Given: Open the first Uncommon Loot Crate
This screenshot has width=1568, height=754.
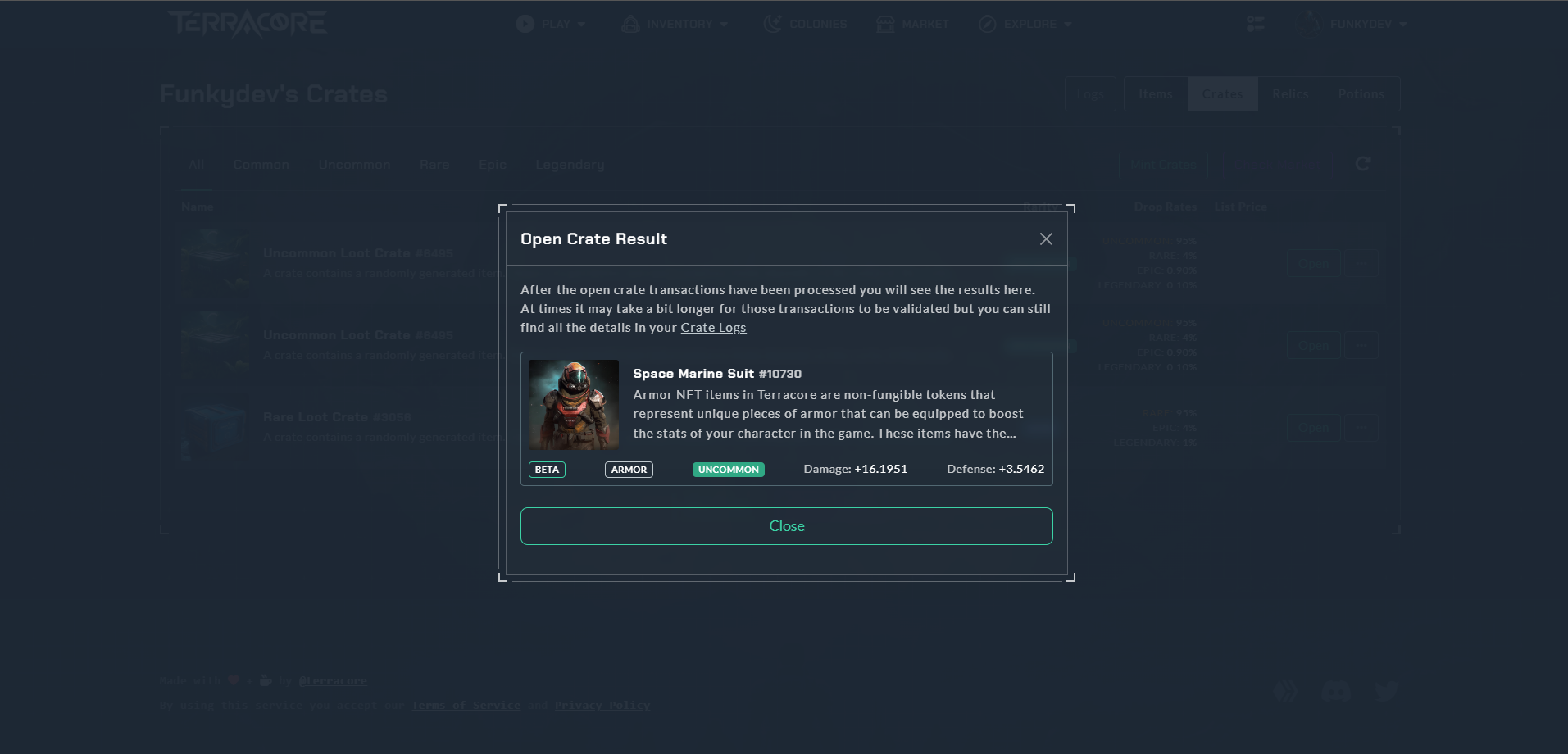Looking at the screenshot, I should pyautogui.click(x=1313, y=264).
